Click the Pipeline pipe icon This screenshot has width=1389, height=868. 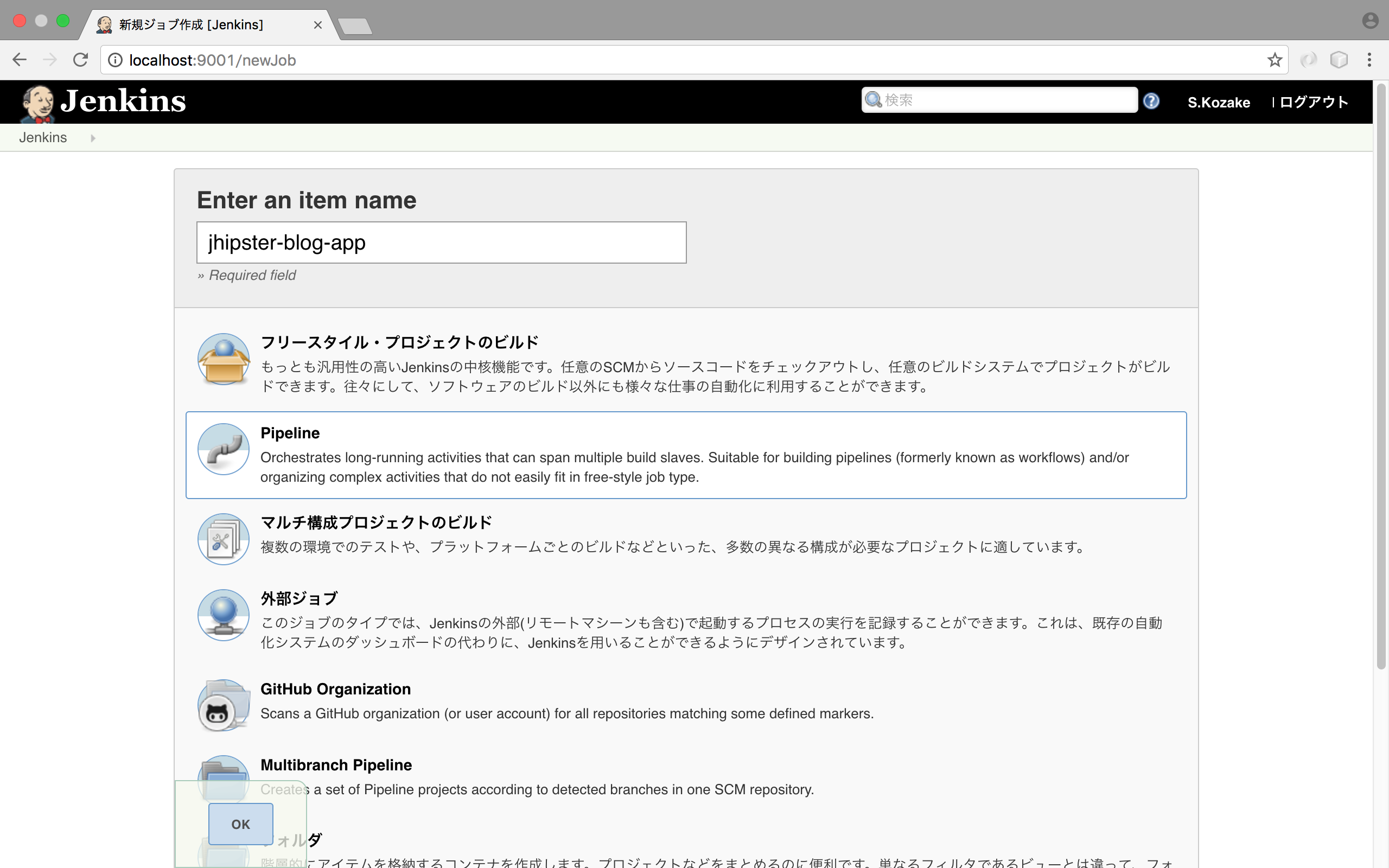point(224,449)
